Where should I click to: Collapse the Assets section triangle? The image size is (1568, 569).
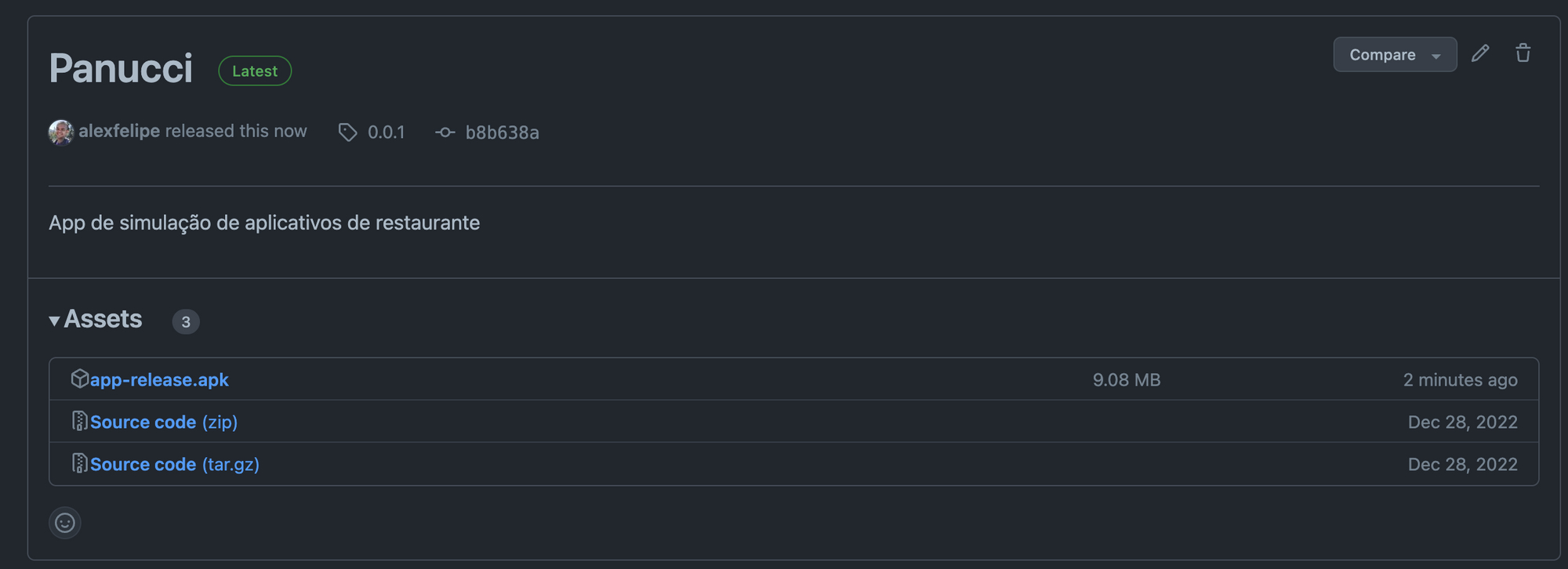coord(54,321)
